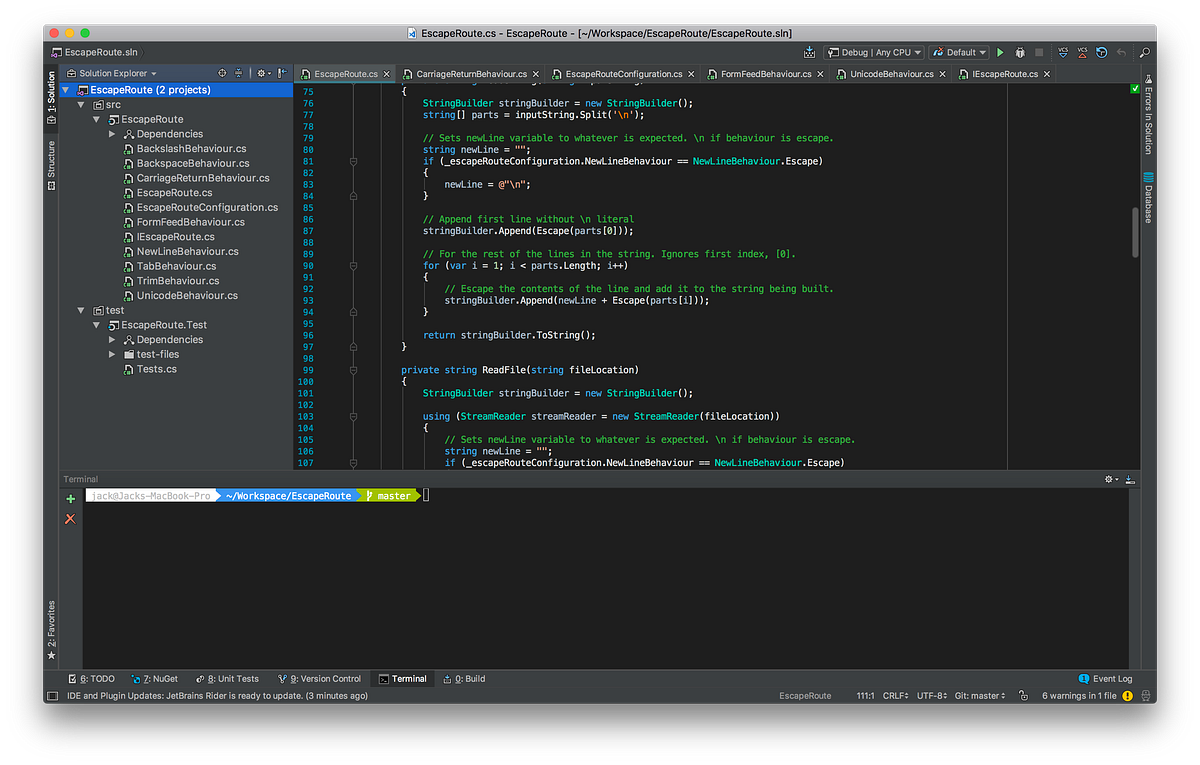Run the project with the green play icon
Screen dimensions: 1200x765
(x=999, y=52)
